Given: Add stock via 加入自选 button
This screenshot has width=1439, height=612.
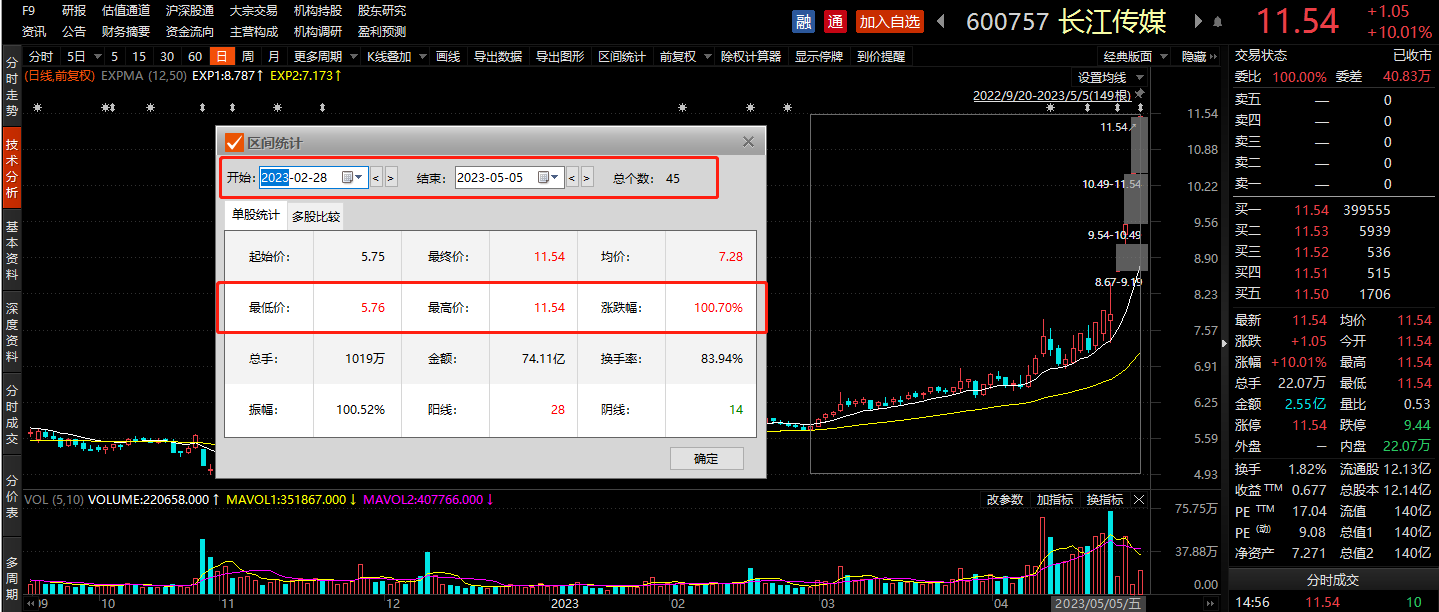Looking at the screenshot, I should click(x=889, y=21).
